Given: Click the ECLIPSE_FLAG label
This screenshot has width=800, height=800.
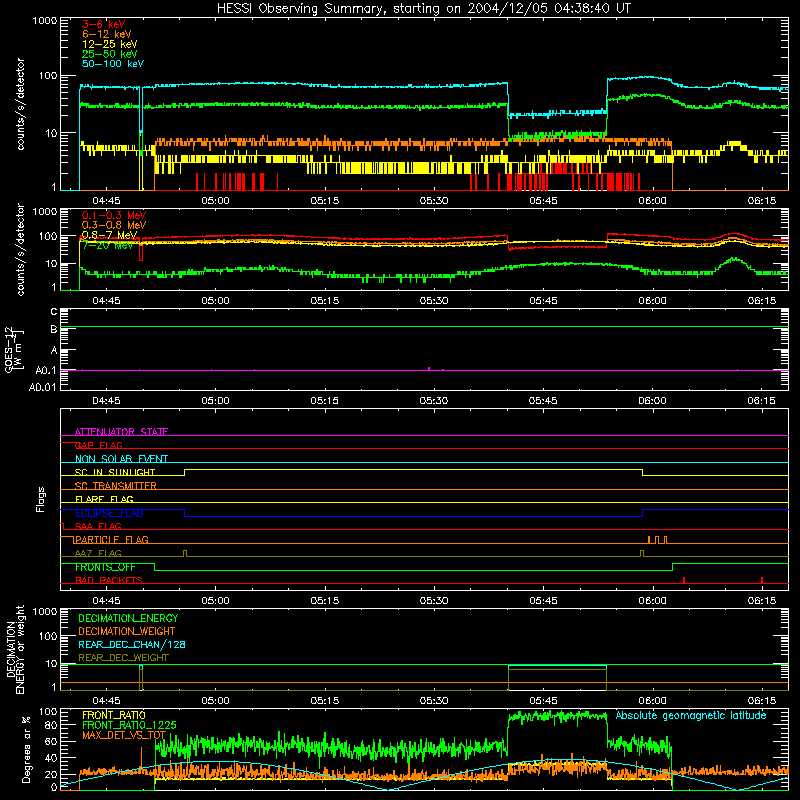Looking at the screenshot, I should tap(109, 513).
